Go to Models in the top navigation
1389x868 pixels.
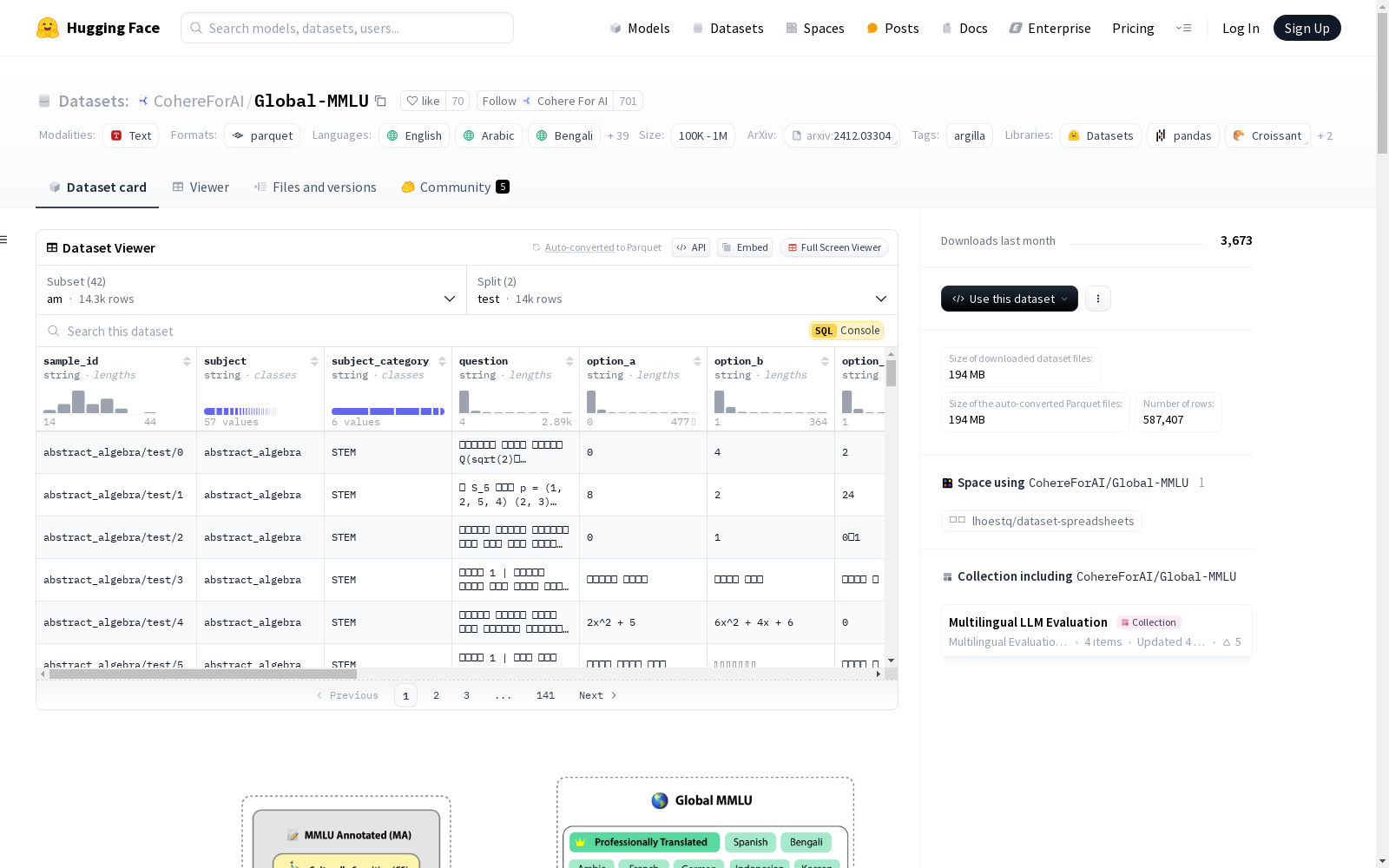click(640, 28)
